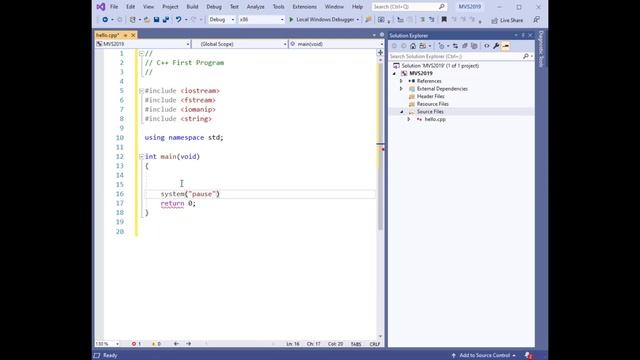Toggle Show All Files icon
This screenshot has height=360, width=640.
pyautogui.click(x=474, y=46)
